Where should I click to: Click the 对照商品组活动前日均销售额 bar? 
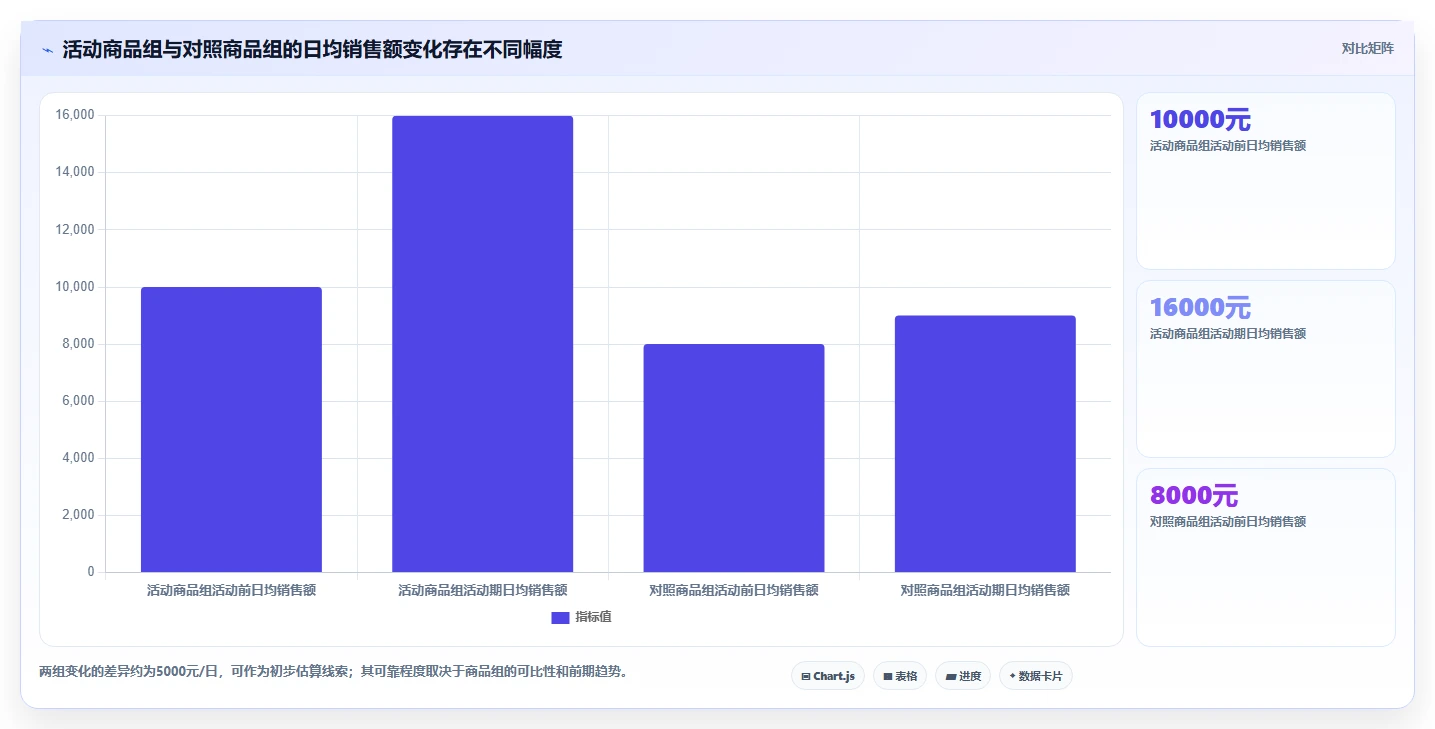[734, 458]
